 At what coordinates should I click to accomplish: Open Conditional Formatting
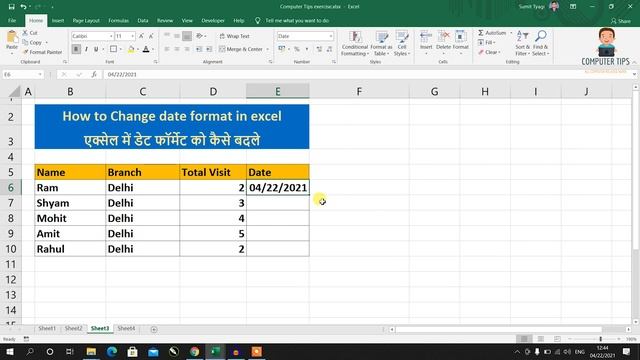coord(355,44)
